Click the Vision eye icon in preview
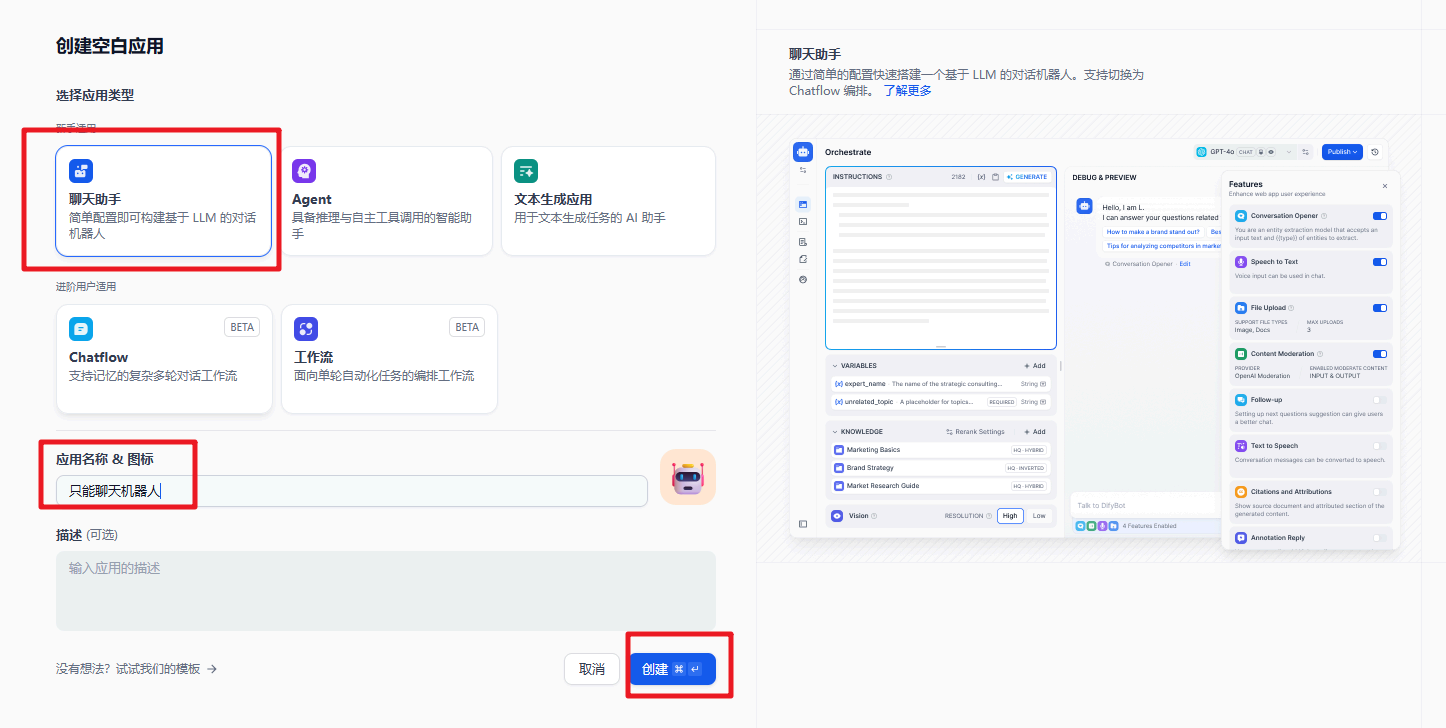The height and width of the screenshot is (728, 1446). 837,516
